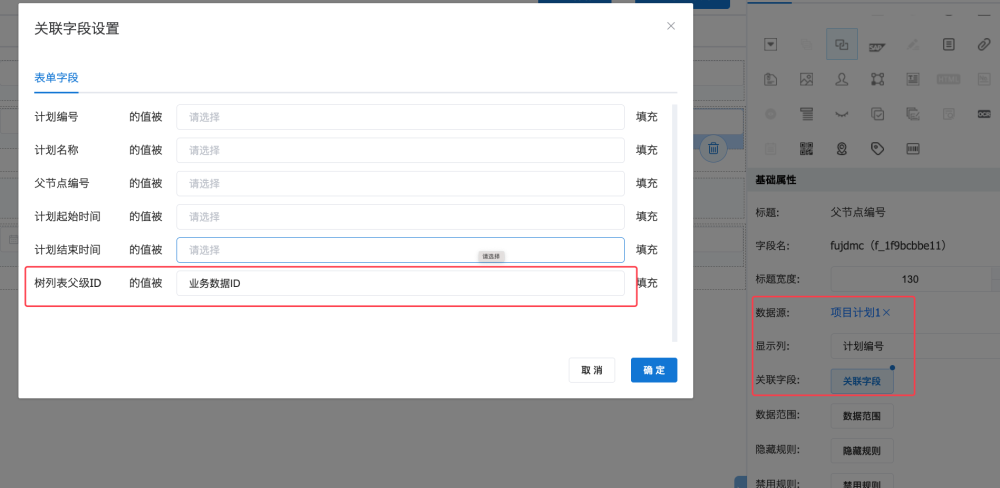
Task: Close the 关联字段设置 dialog
Action: [671, 27]
